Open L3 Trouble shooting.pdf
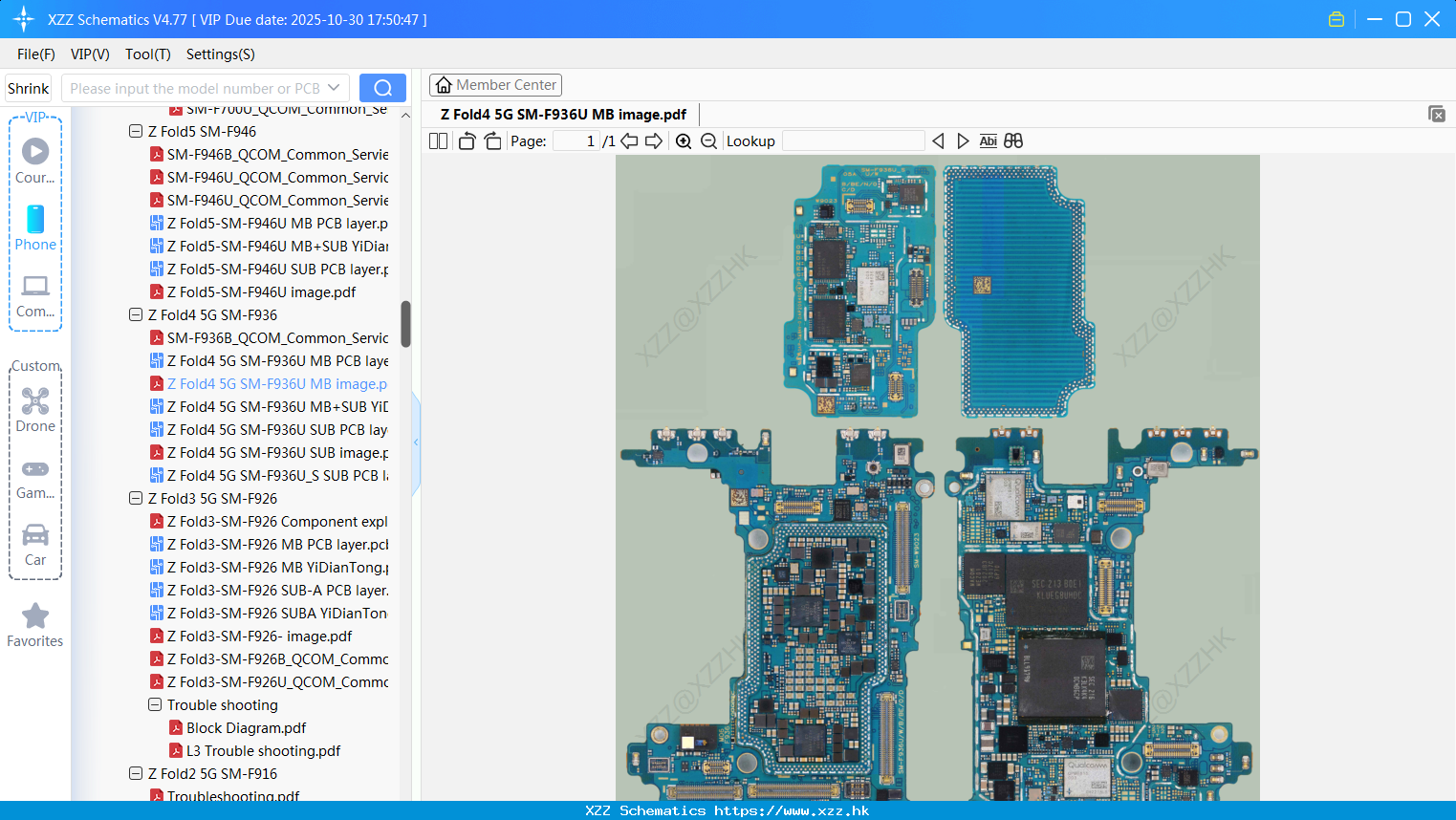The width and height of the screenshot is (1456, 820). 254,750
